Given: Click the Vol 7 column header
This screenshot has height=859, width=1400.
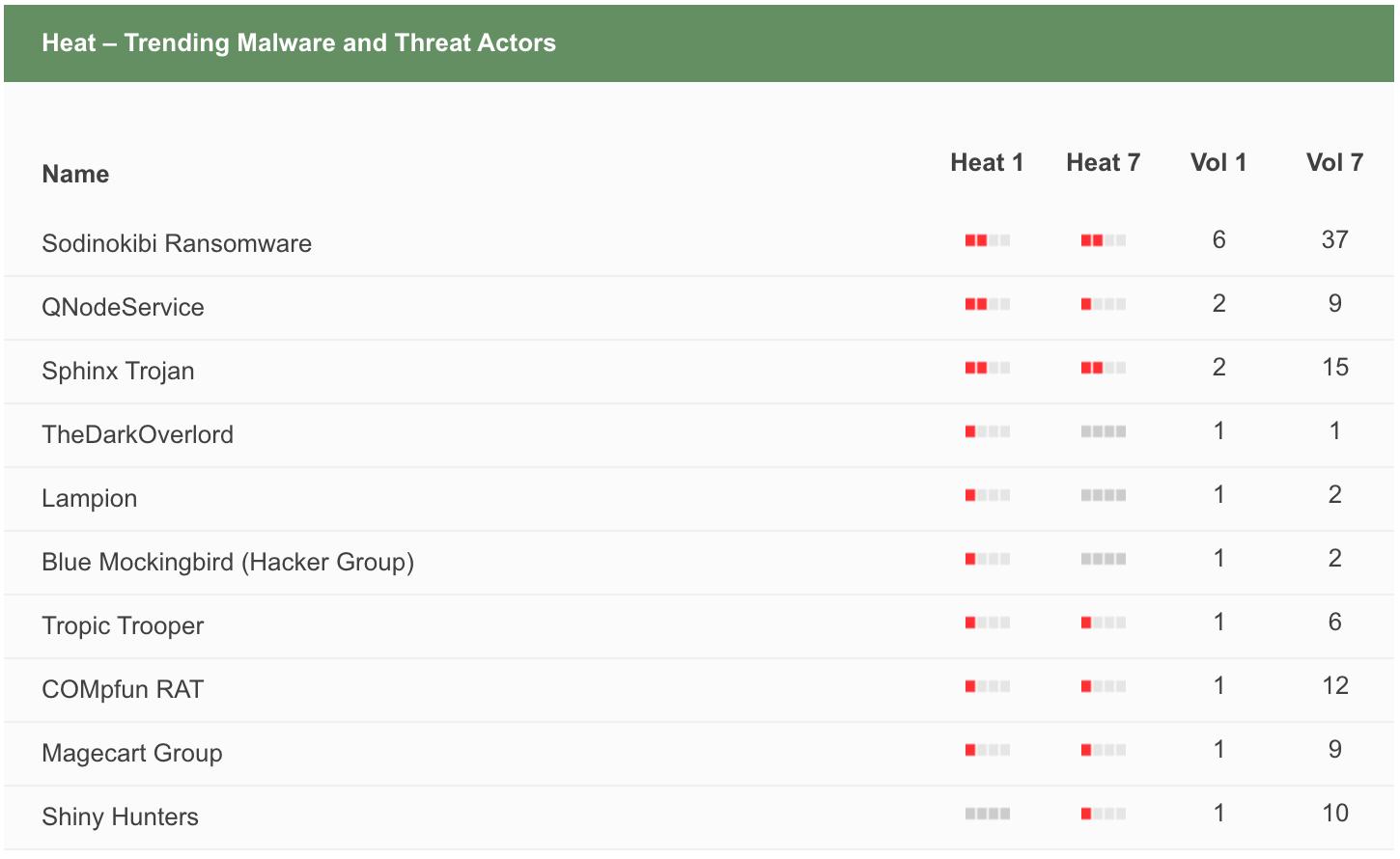Looking at the screenshot, I should tap(1334, 162).
